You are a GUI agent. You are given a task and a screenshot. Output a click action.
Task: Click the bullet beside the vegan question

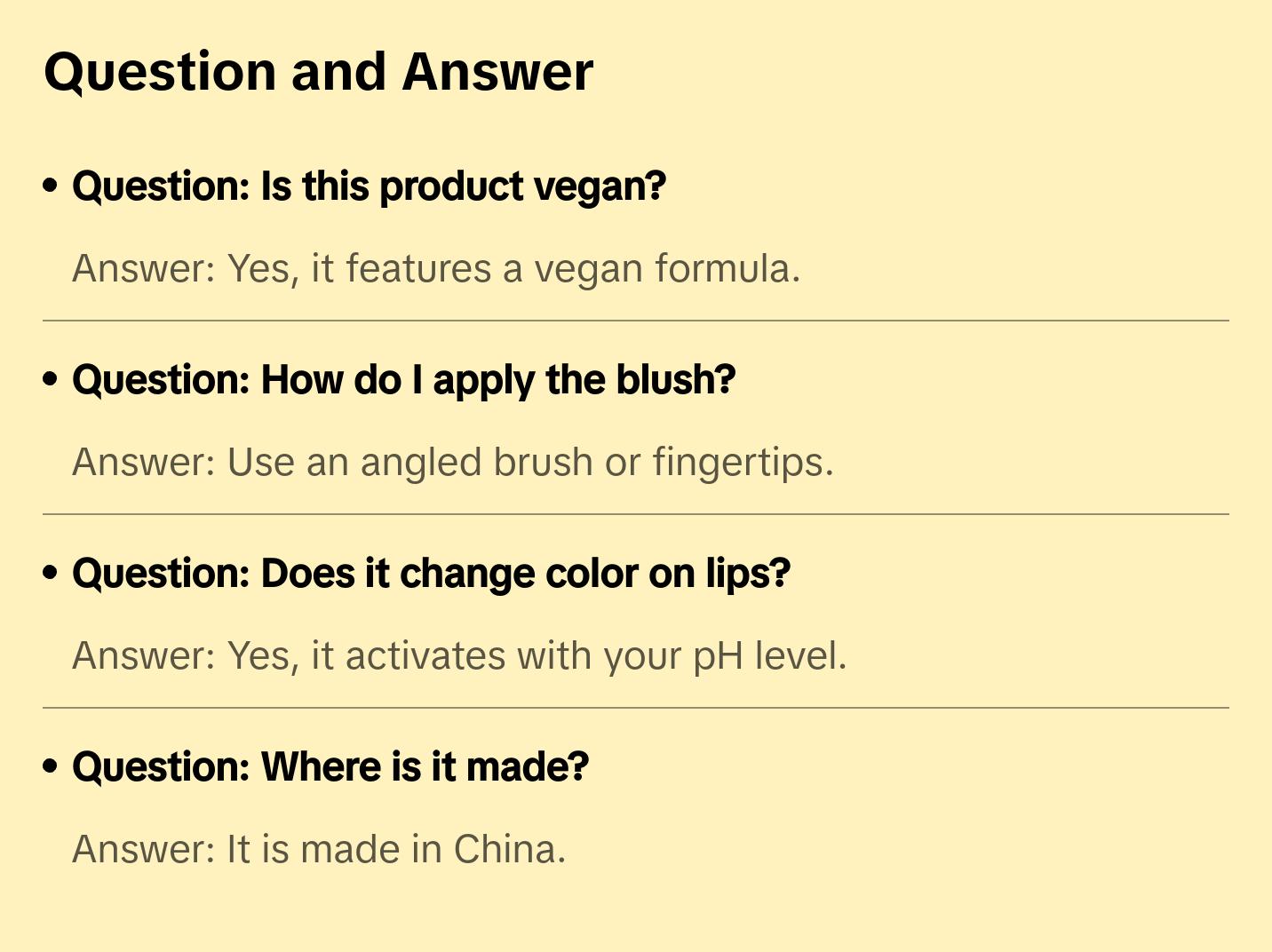pyautogui.click(x=51, y=186)
